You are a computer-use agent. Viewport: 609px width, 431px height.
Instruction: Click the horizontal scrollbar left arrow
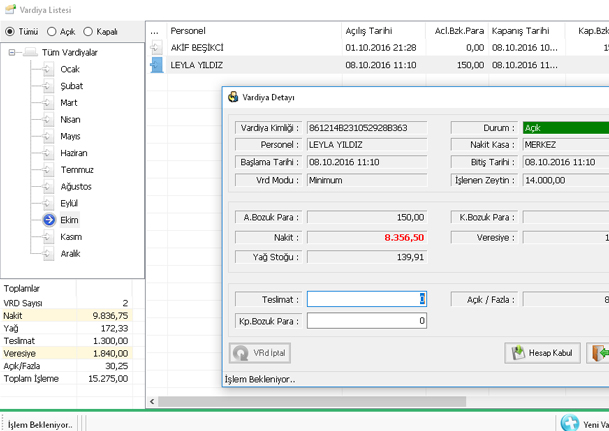tap(152, 401)
